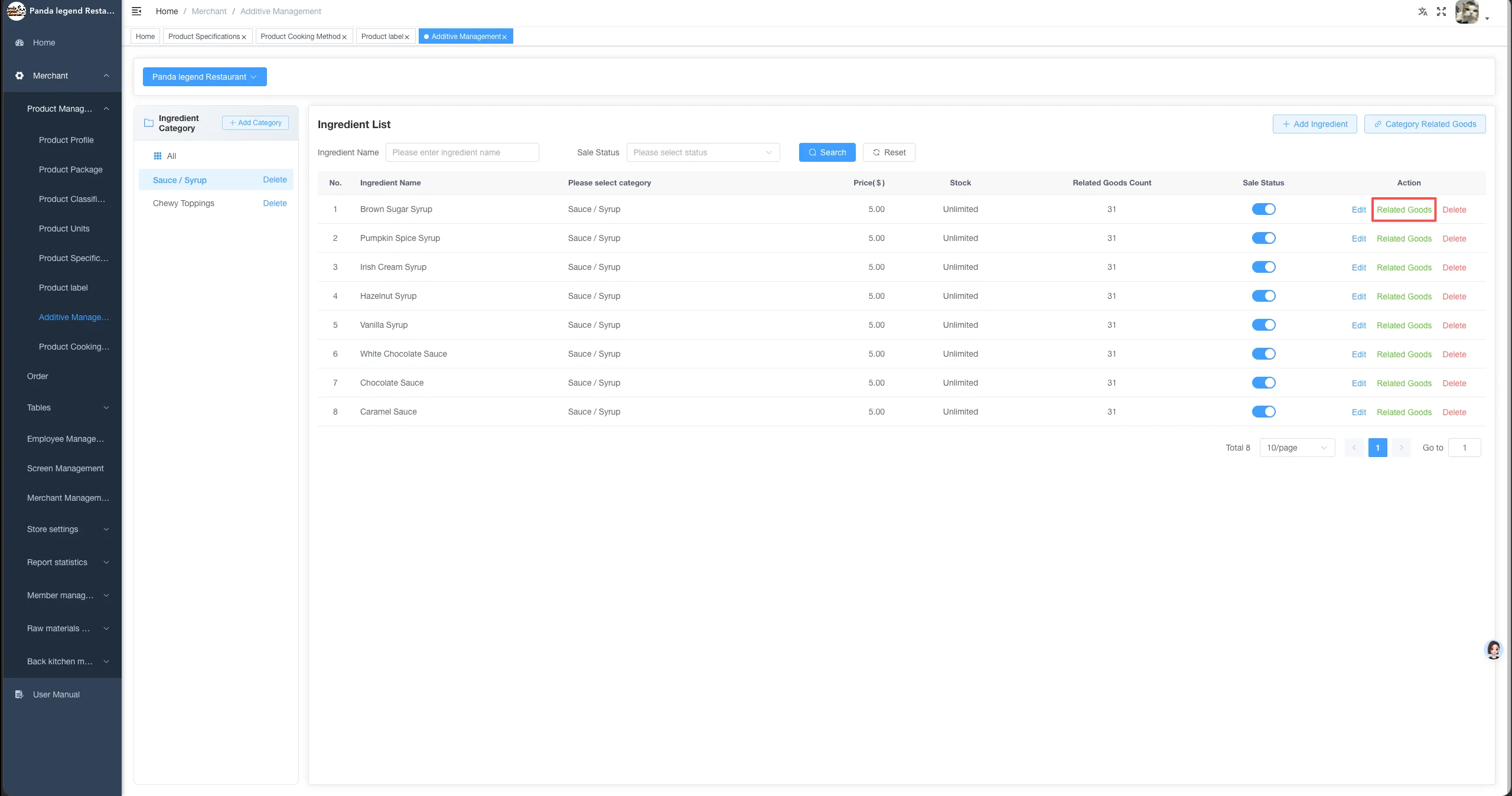Screen dimensions: 1512x796
Task: Select page 1 in pagination
Action: (x=1377, y=448)
